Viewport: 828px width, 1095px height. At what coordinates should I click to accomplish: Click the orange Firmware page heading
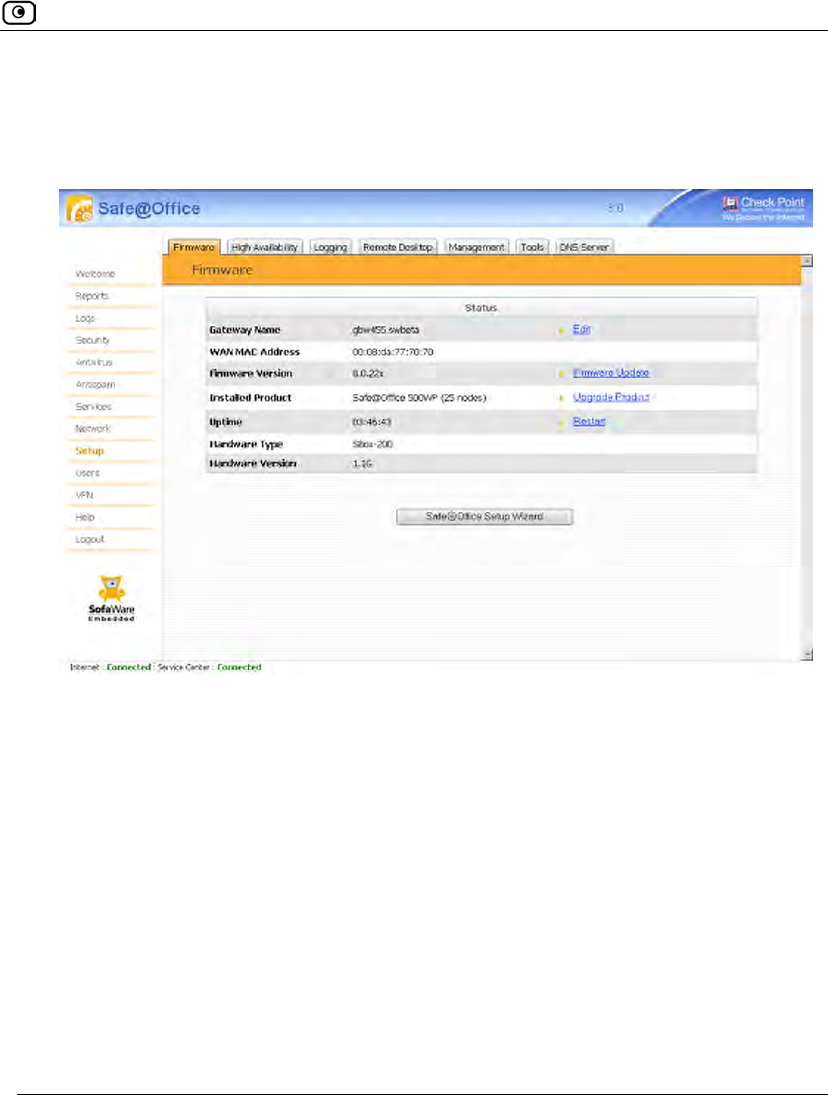click(222, 270)
